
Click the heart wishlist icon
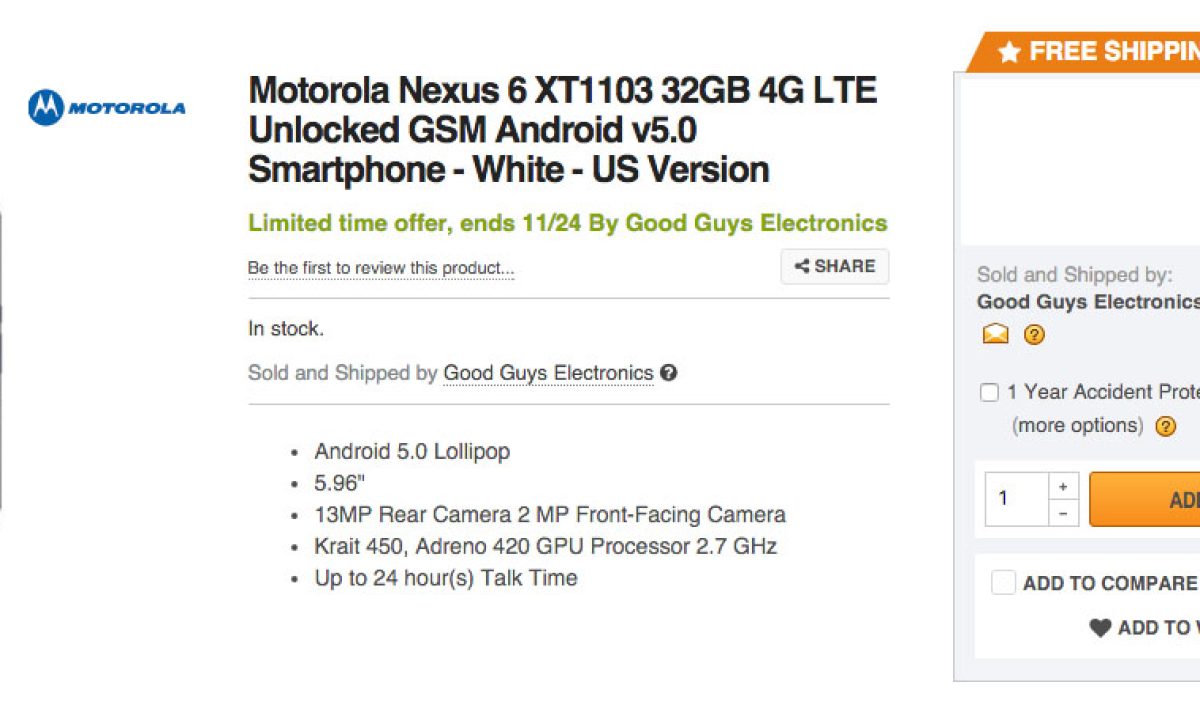(x=1100, y=628)
